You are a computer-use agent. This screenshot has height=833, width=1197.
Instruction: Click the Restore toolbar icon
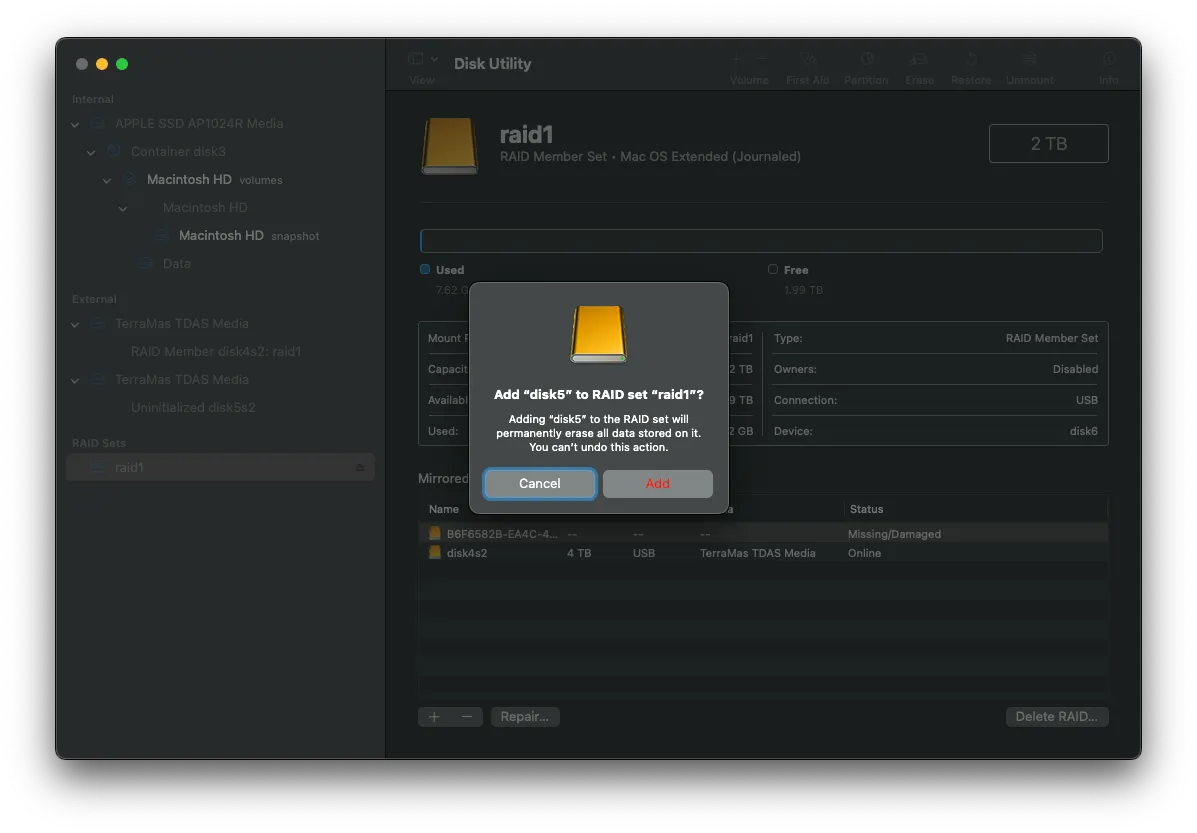coord(971,60)
